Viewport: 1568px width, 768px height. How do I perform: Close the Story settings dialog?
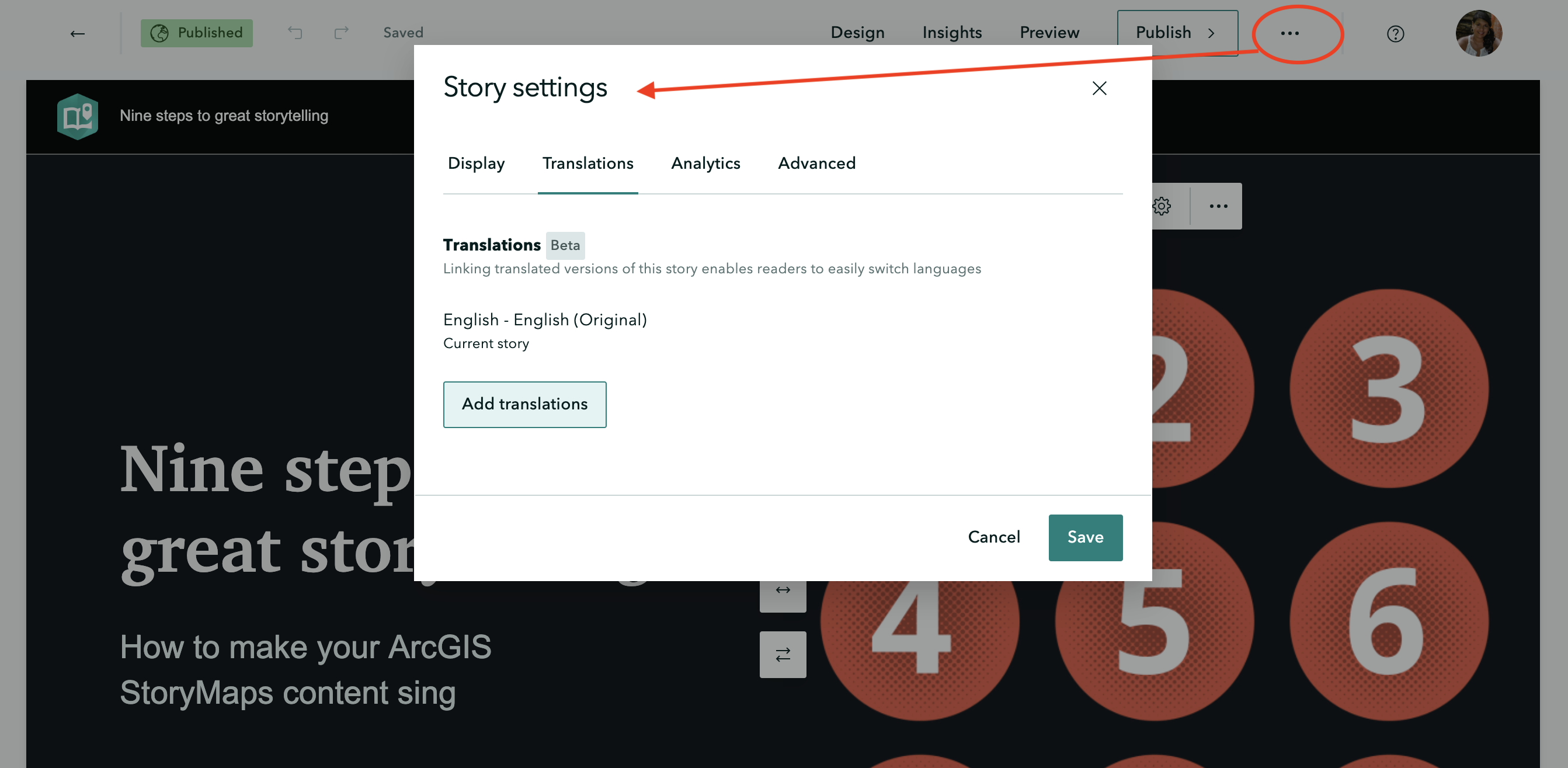pos(1098,88)
